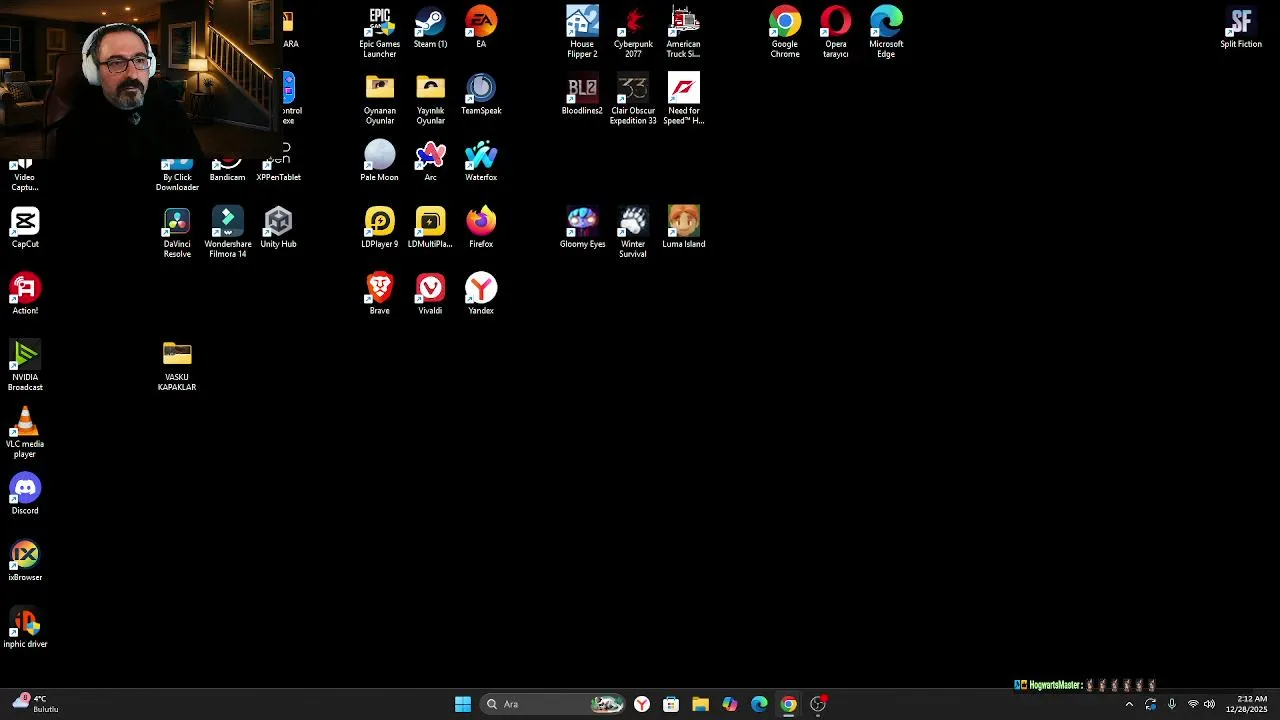Click Need for Speed shortcut
The width and height of the screenshot is (1280, 720).
(683, 99)
